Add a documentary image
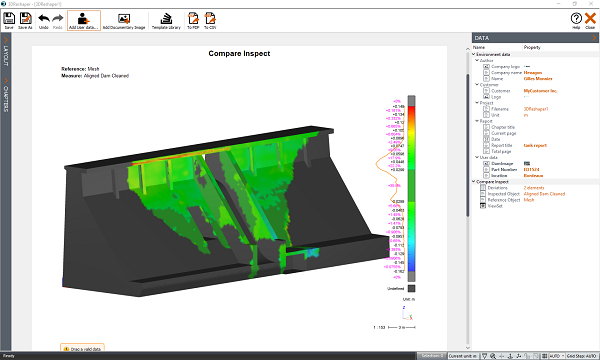 point(124,20)
